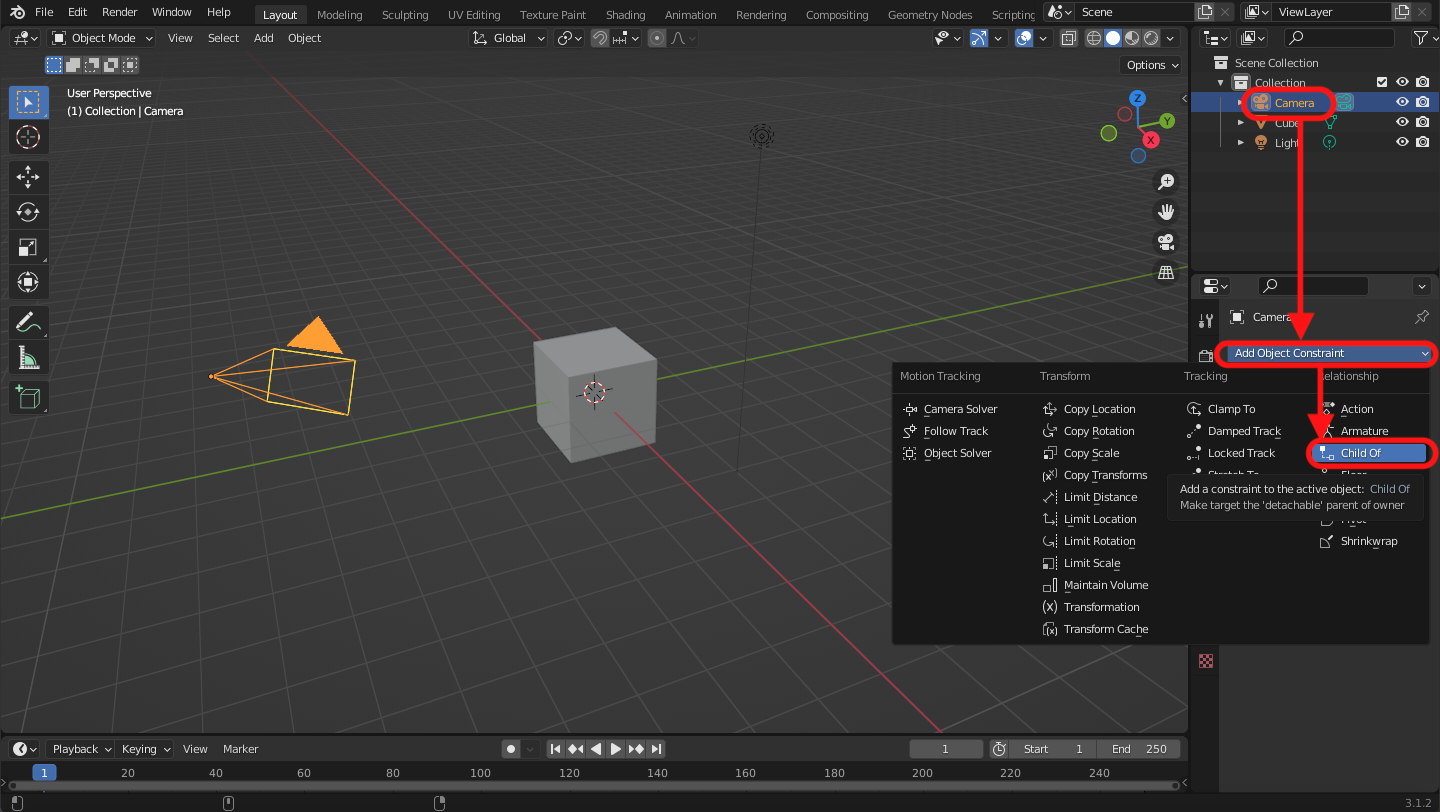Open the Object Mode dropdown
The image size is (1440, 812).
102,38
